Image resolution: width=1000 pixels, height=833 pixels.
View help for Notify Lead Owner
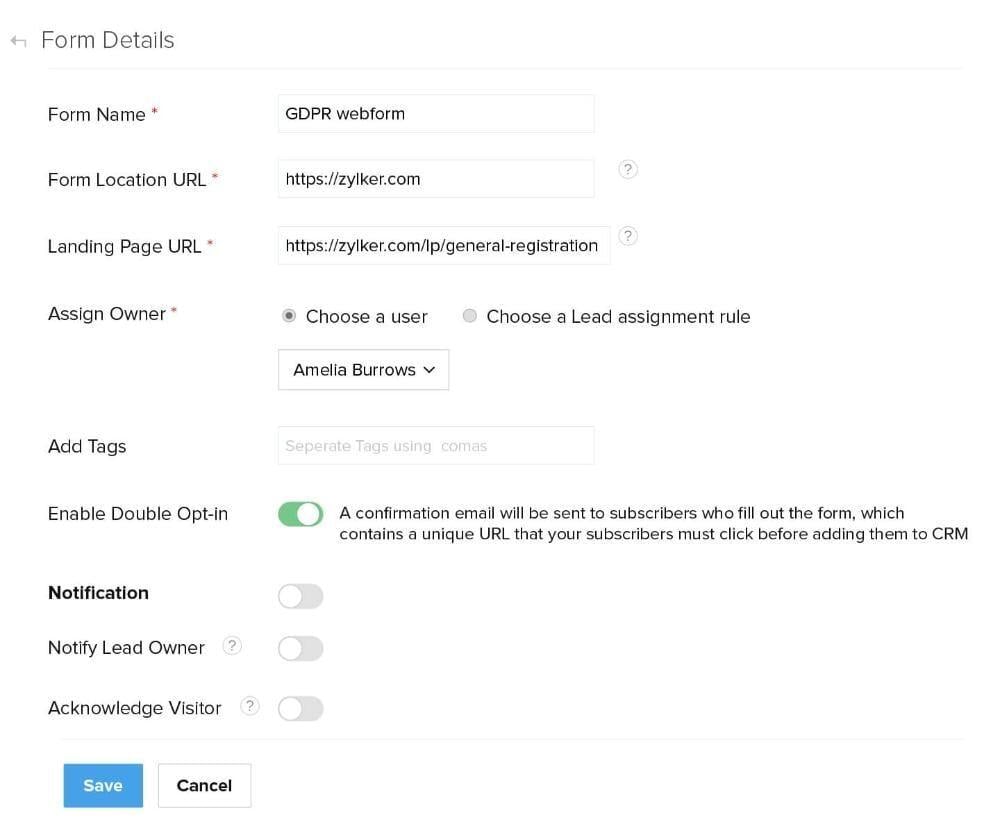232,646
